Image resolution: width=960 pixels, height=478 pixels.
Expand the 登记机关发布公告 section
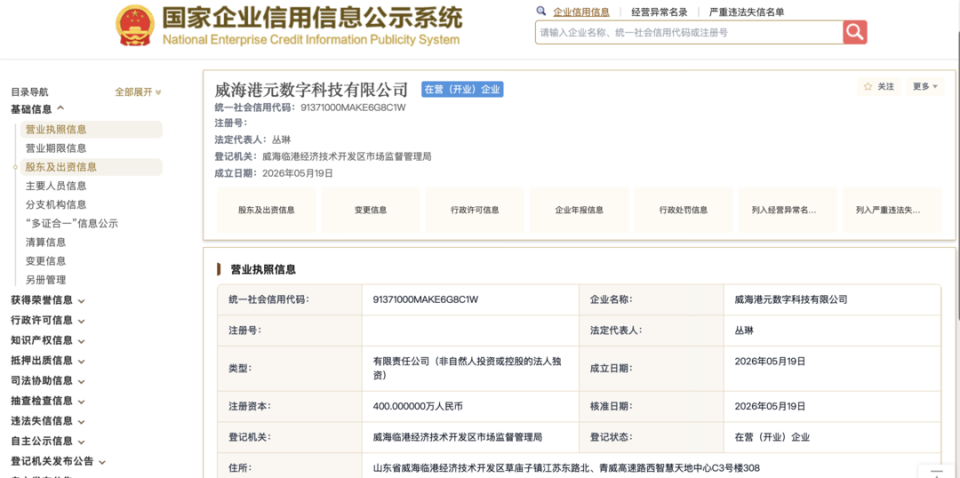tap(58, 461)
